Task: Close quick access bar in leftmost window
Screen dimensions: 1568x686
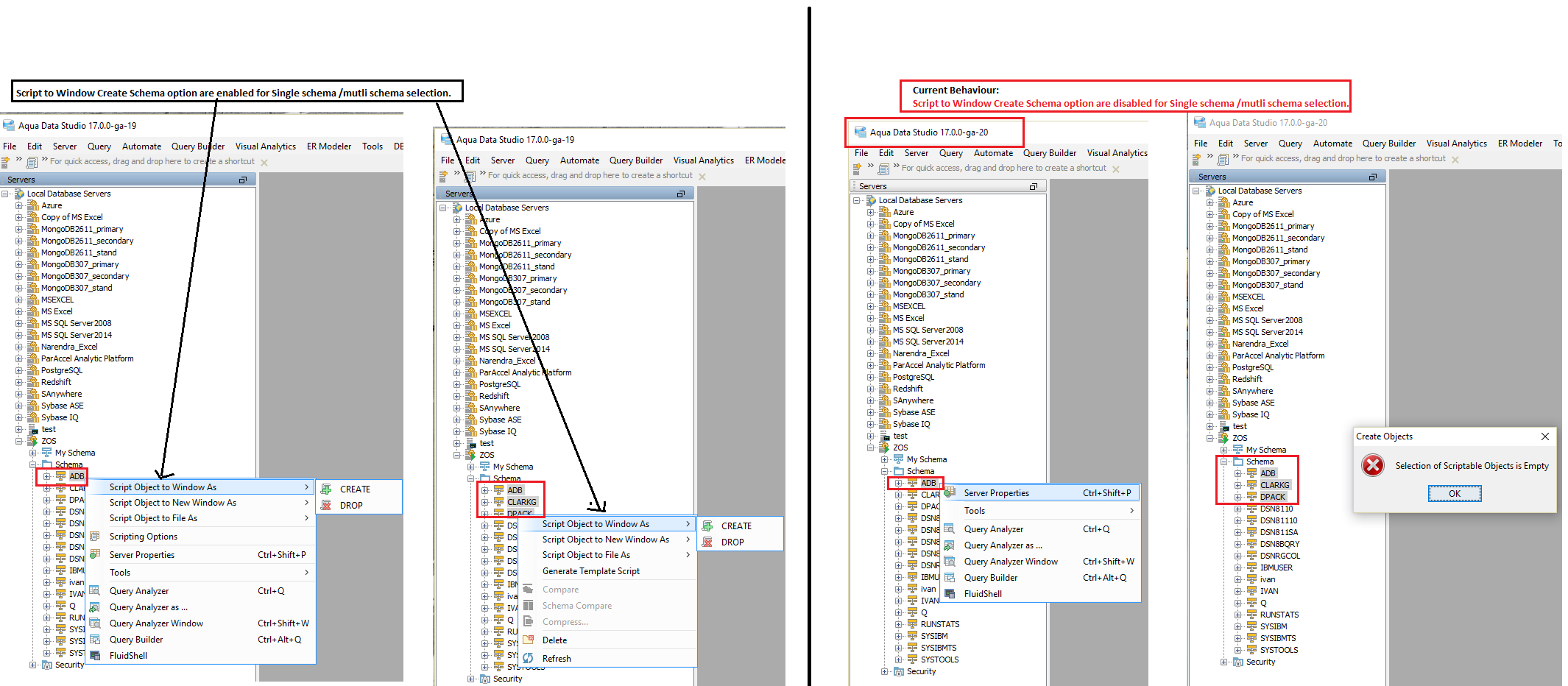Action: pos(264,163)
